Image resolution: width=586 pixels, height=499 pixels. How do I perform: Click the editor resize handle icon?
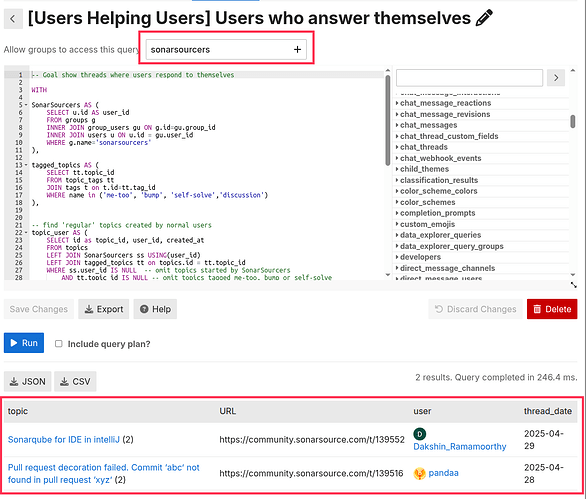coord(574,285)
